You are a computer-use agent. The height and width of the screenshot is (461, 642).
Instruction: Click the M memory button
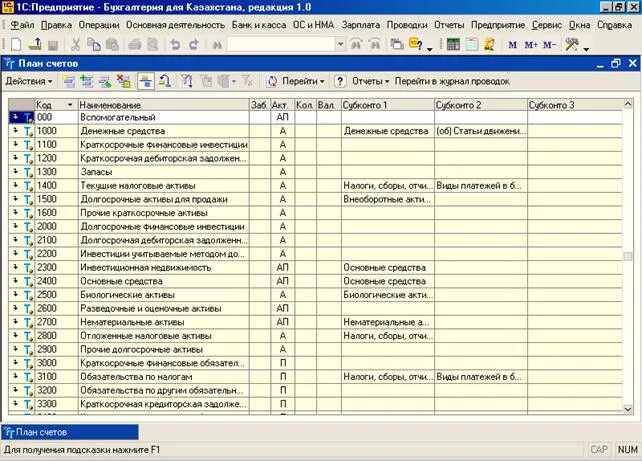(x=512, y=45)
